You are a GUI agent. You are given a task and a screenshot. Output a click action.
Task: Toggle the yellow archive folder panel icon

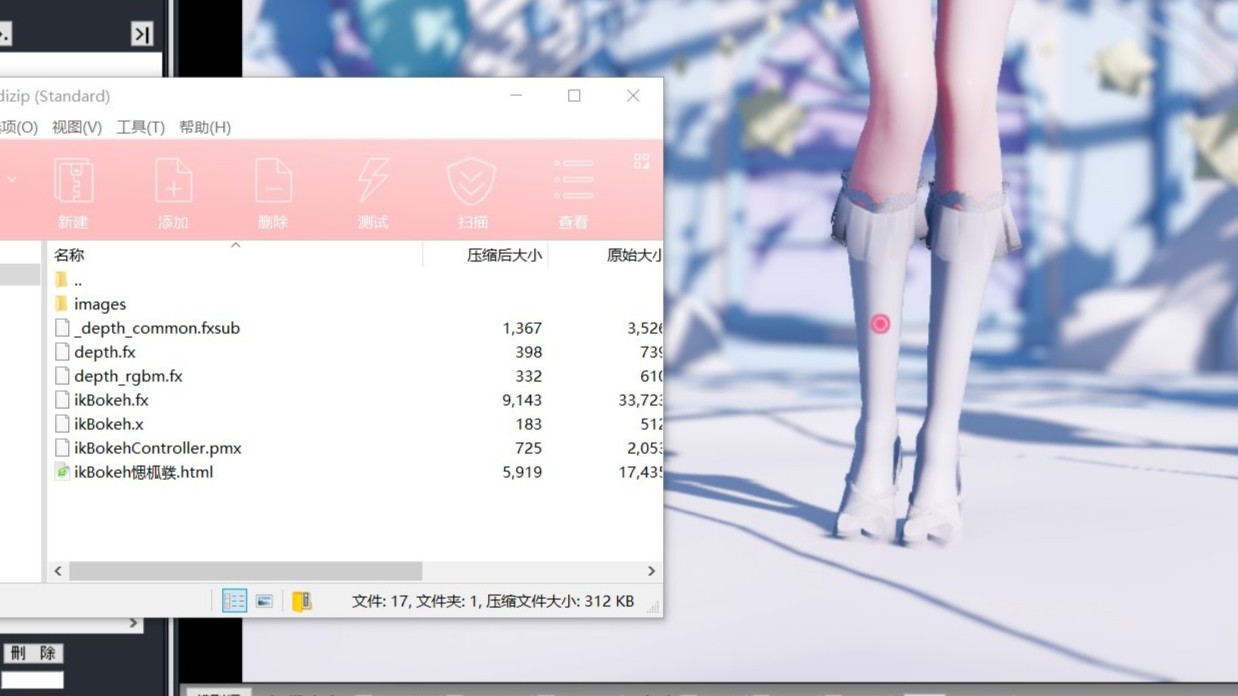(301, 601)
